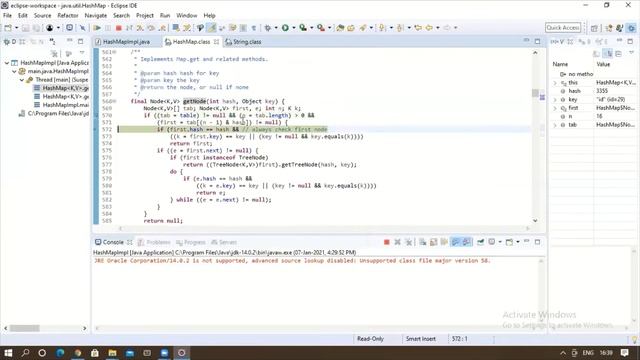The height and width of the screenshot is (360, 640).
Task: Toggle Scroll Lock in Console toolbar
Action: pos(433,242)
